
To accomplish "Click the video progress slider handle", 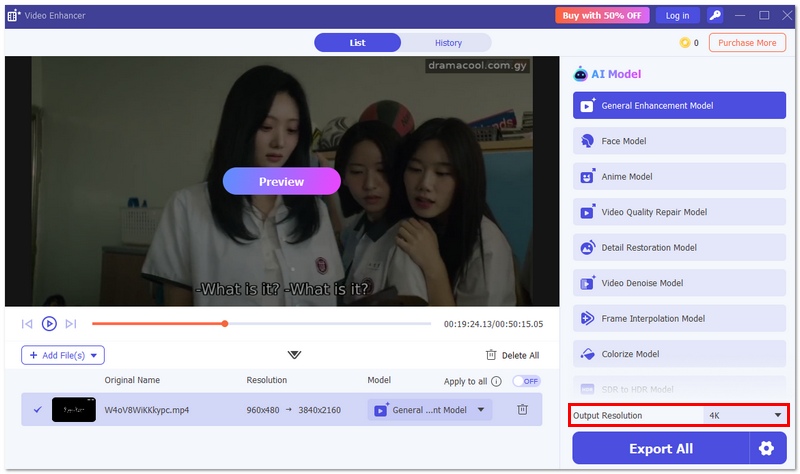I will pos(225,323).
